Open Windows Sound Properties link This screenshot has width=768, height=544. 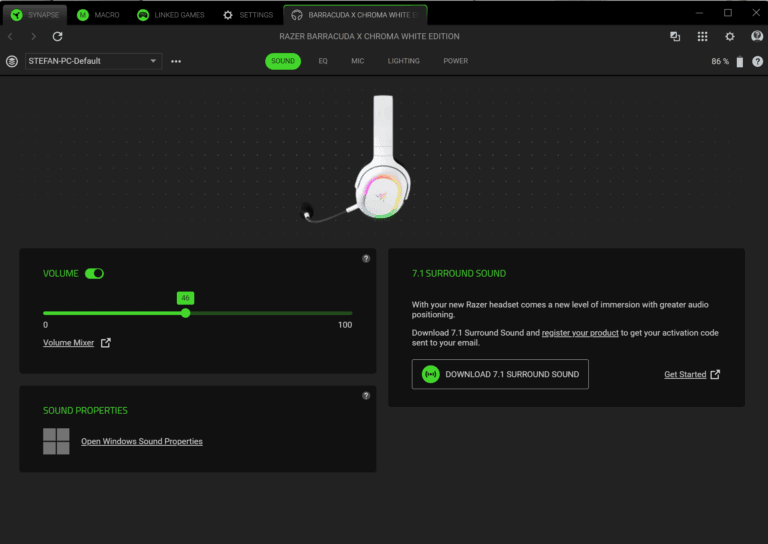click(142, 441)
